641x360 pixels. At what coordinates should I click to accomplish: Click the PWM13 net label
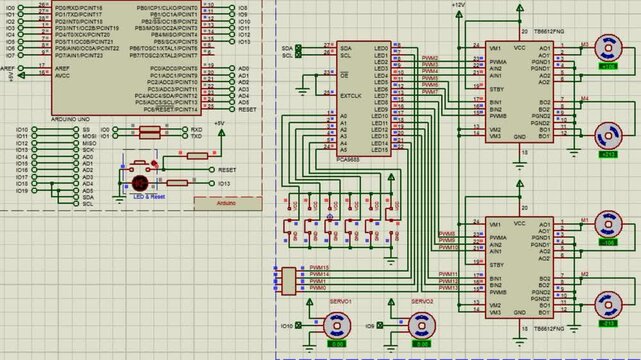coord(448,288)
